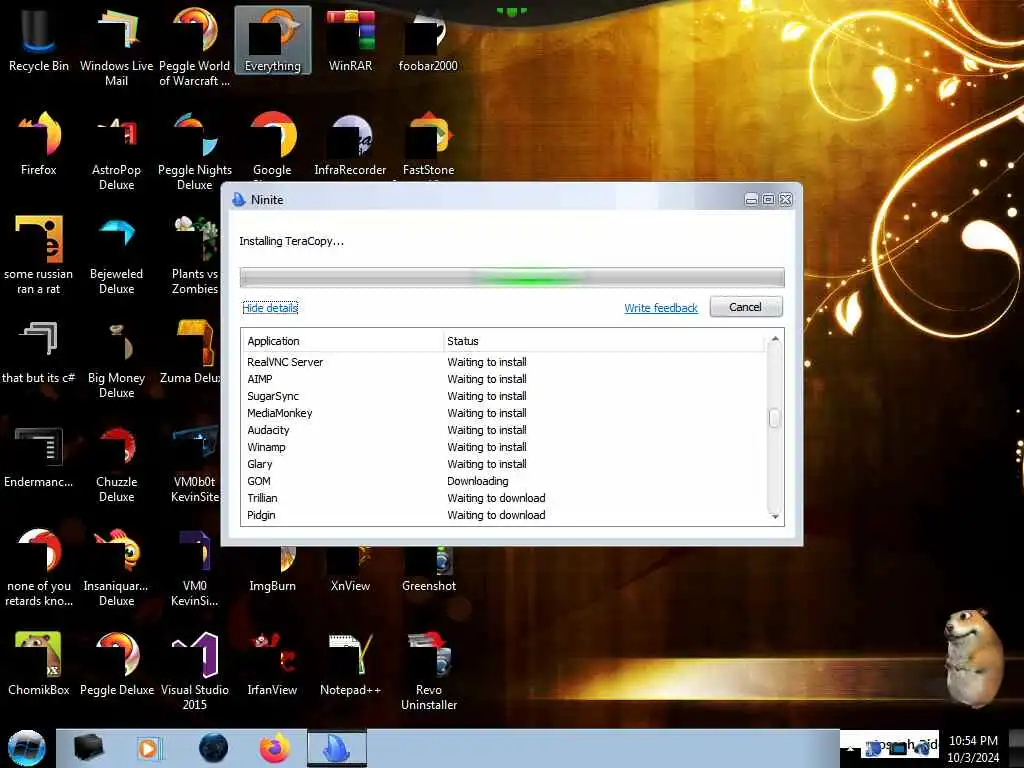The height and width of the screenshot is (768, 1024).
Task: Select the Pidgin row
Action: 505,515
